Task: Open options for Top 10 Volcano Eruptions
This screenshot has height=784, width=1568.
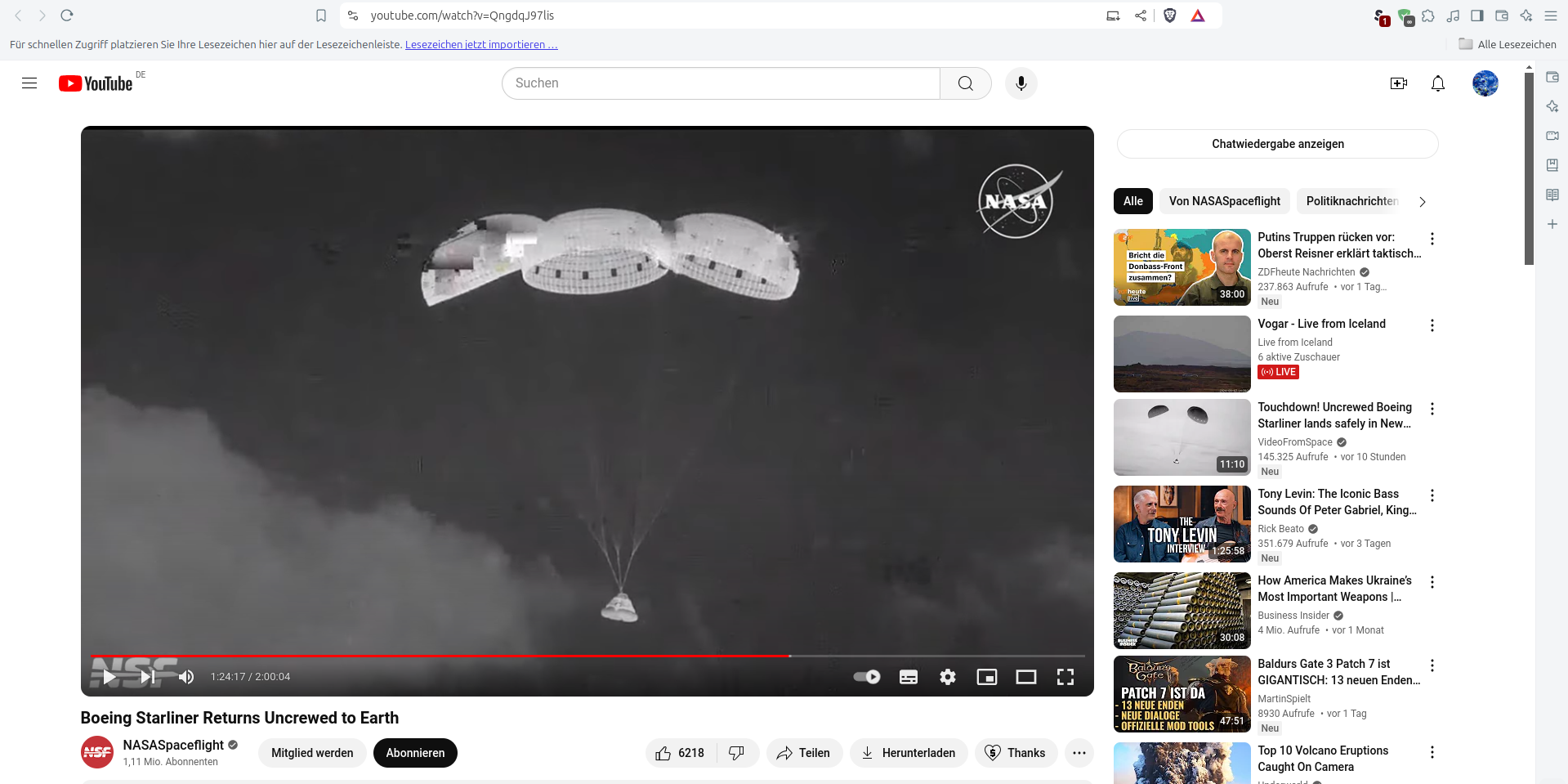Action: pos(1432,752)
